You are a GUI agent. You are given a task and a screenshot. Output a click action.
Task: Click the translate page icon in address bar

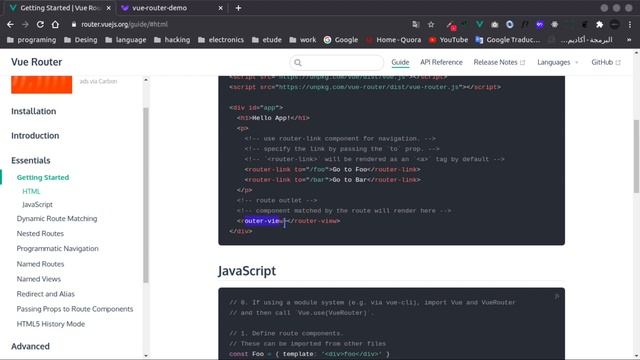pyautogui.click(x=416, y=24)
